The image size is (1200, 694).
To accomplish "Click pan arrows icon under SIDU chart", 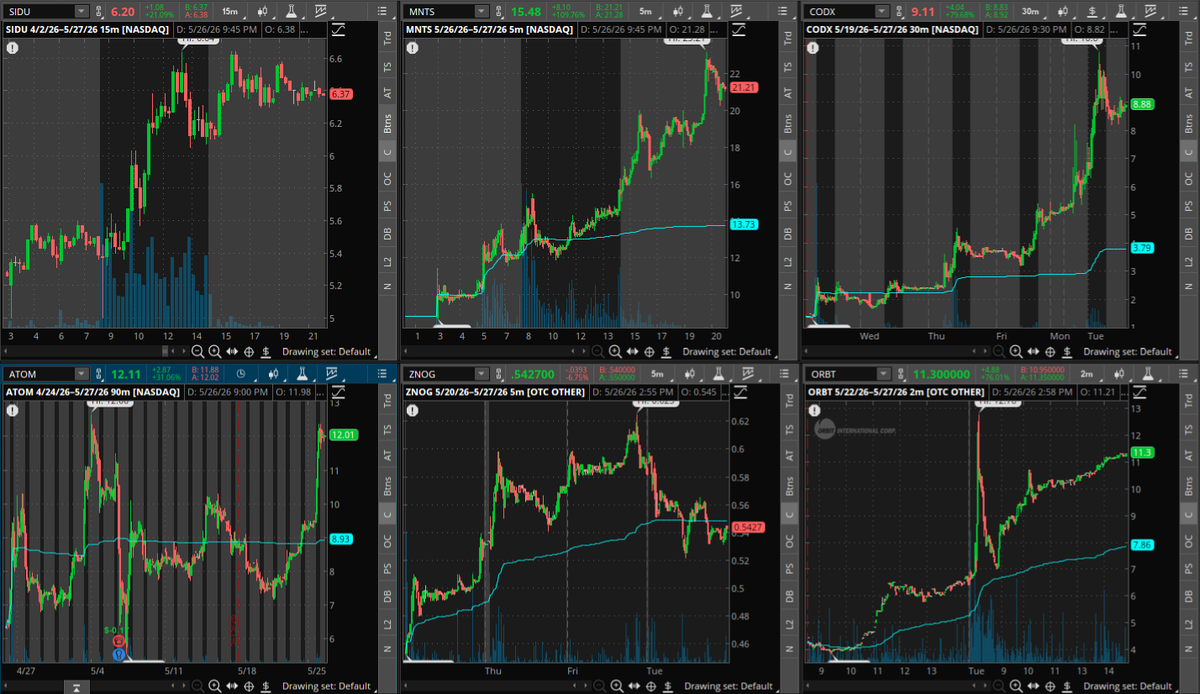I will 232,352.
